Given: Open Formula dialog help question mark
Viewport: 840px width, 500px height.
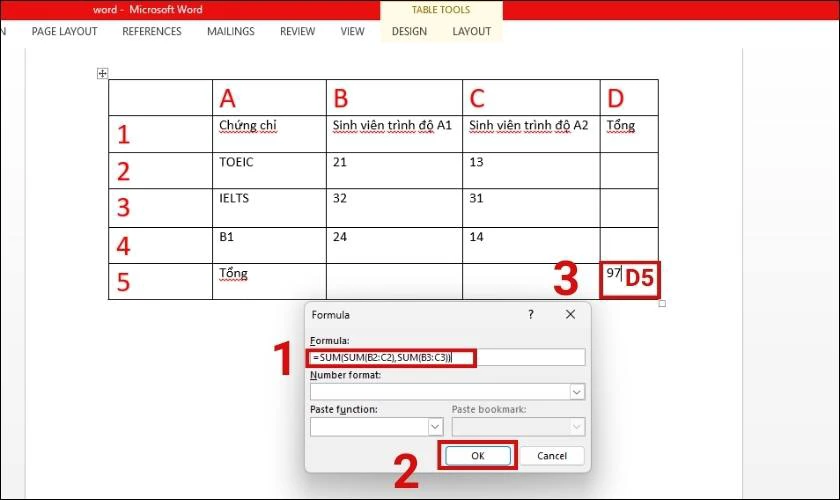Looking at the screenshot, I should click(530, 315).
